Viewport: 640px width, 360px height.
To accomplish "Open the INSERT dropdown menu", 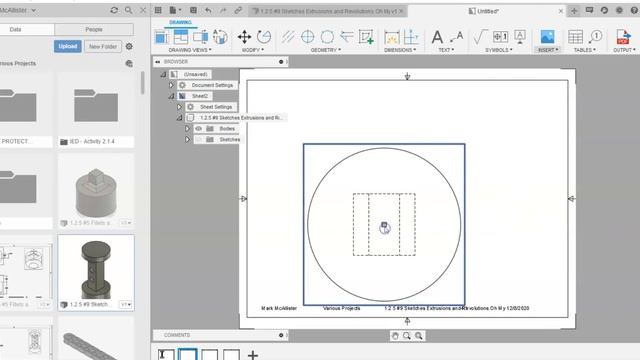I will coord(548,50).
